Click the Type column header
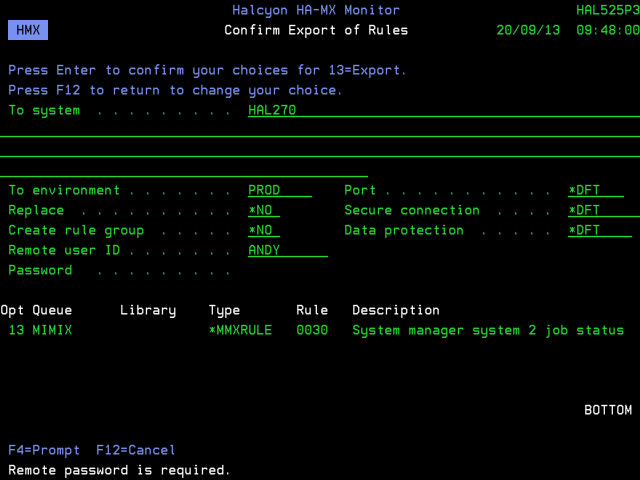The height and width of the screenshot is (480, 640). click(x=224, y=310)
